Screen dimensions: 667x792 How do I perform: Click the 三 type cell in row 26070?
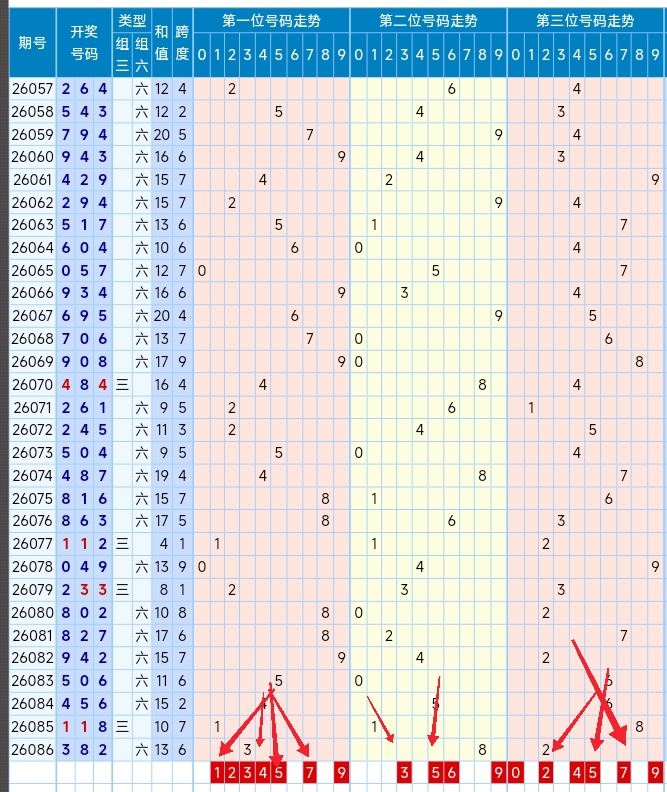coord(122,385)
